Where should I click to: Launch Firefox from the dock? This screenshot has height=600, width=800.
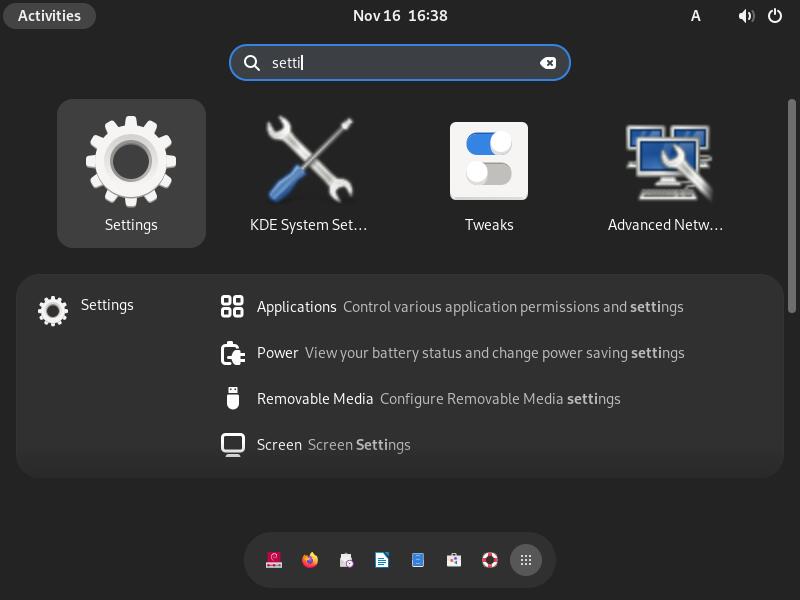tap(310, 560)
